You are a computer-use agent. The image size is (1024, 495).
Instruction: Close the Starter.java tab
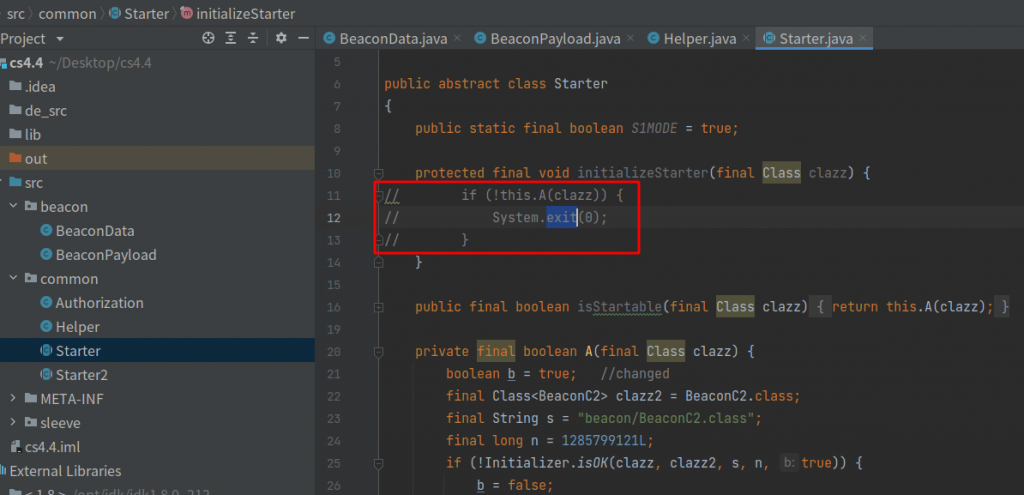point(863,38)
